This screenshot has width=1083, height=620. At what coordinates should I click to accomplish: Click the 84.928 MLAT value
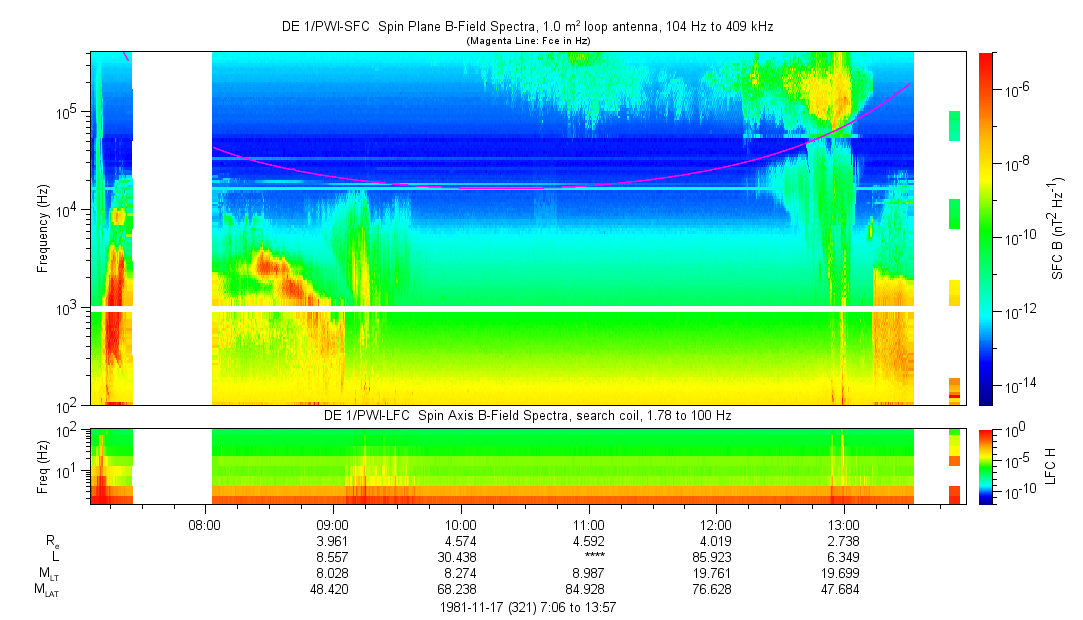click(588, 590)
